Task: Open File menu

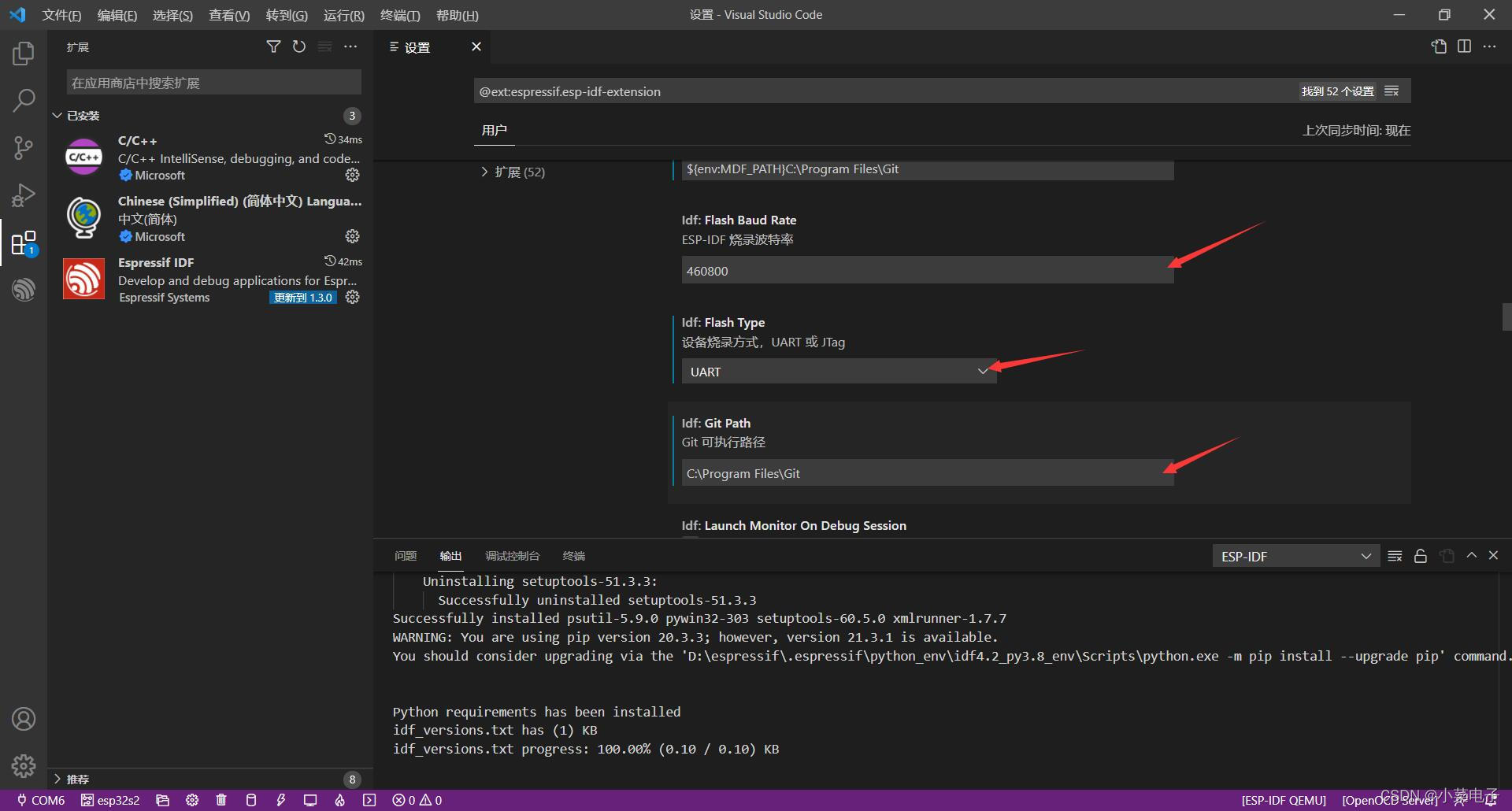Action: coord(61,15)
